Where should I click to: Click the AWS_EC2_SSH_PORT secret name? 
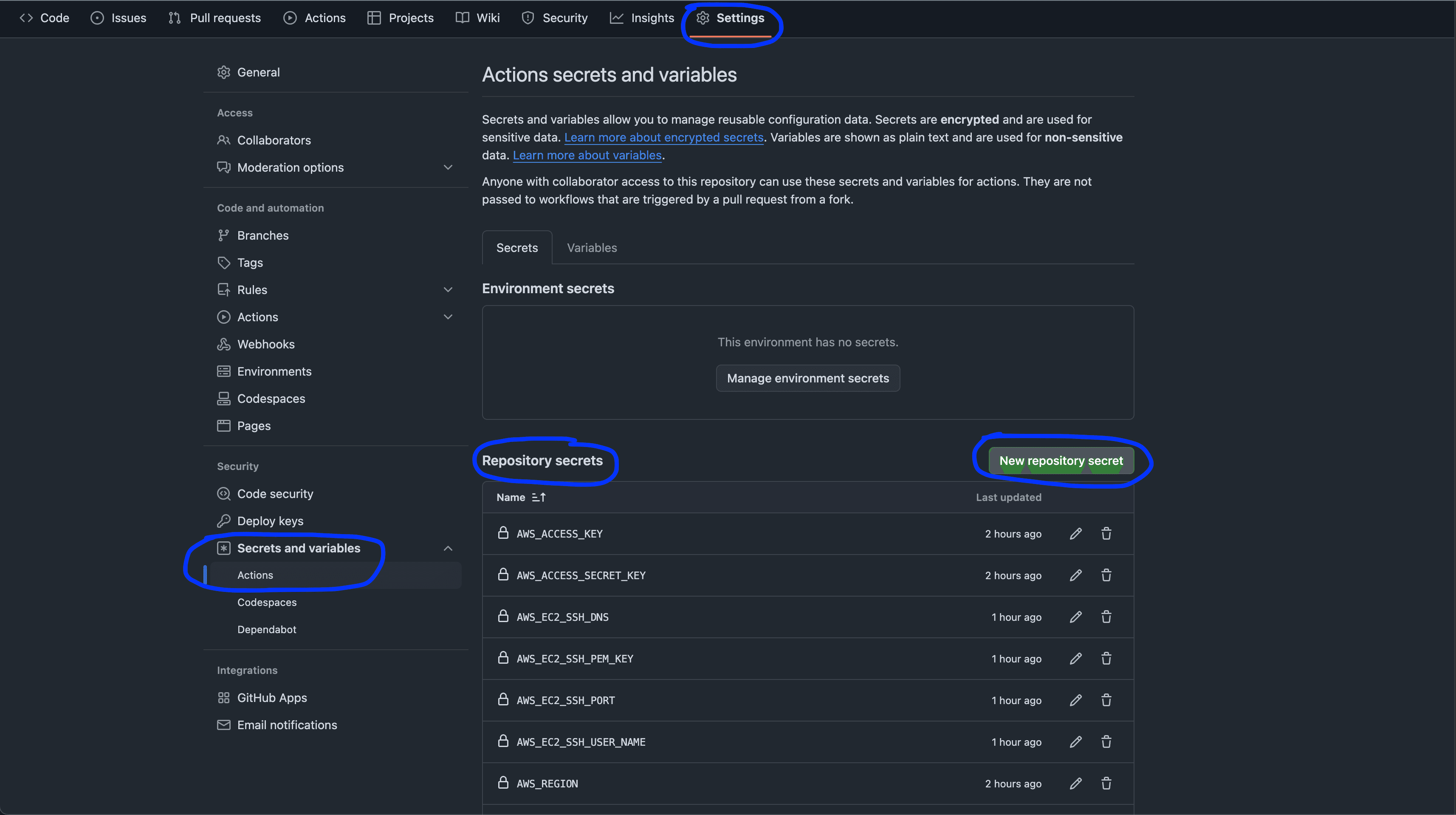click(566, 700)
